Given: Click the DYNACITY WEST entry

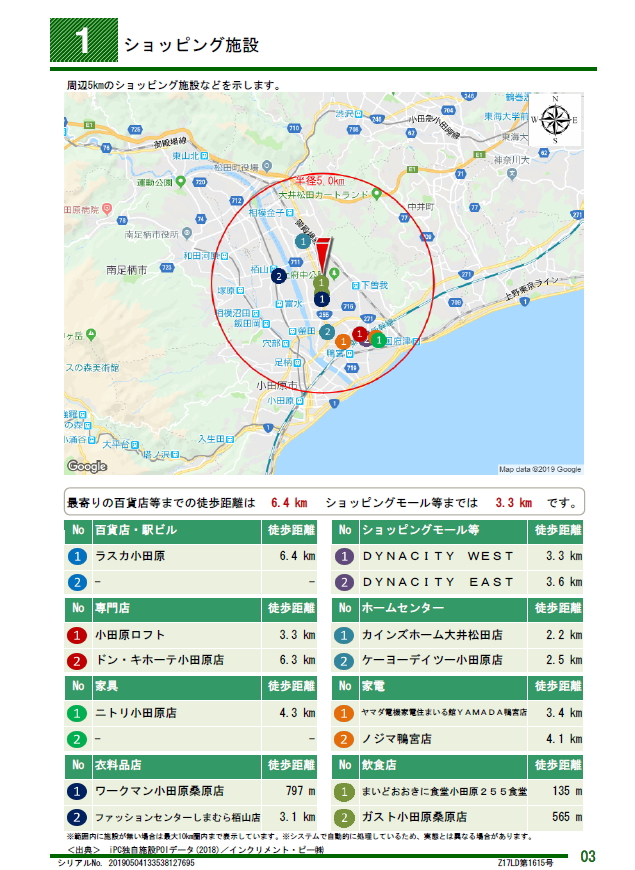Looking at the screenshot, I should [439, 556].
